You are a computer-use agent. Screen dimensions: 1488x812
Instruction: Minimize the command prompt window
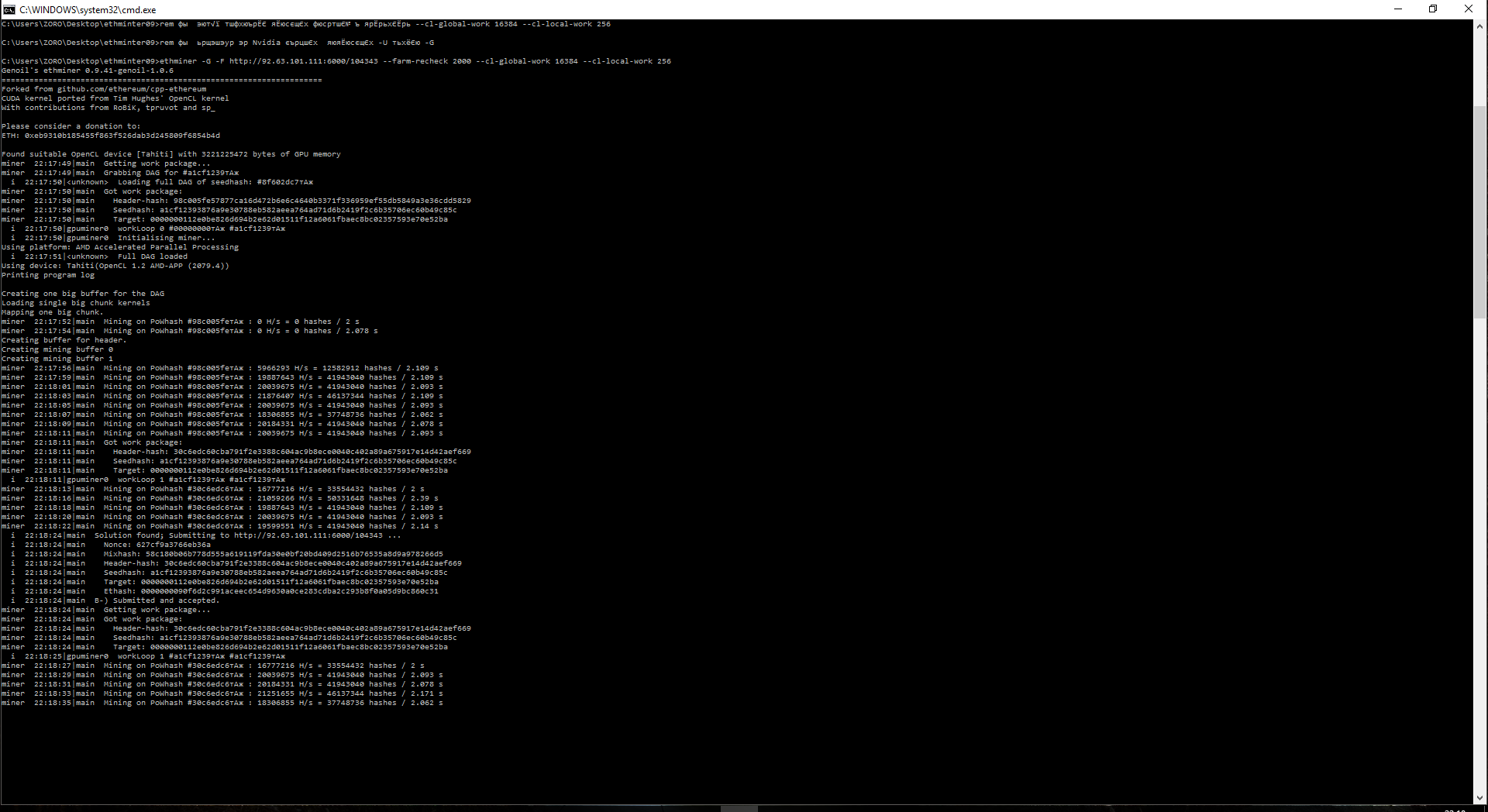click(x=1398, y=9)
